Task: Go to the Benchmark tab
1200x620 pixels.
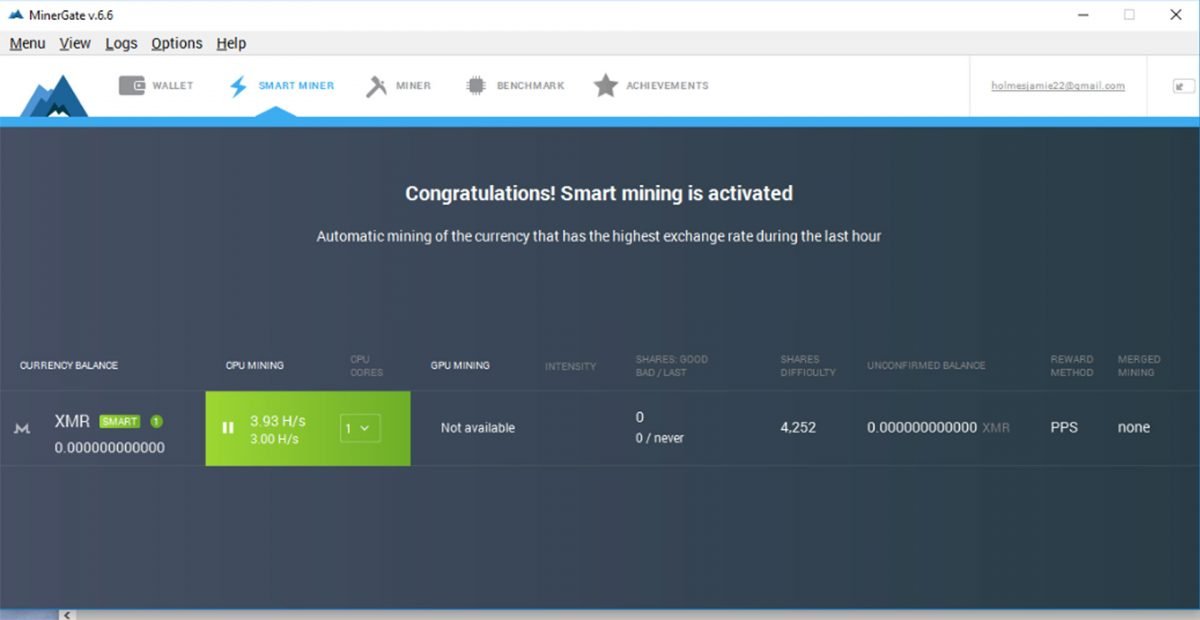Action: [515, 86]
